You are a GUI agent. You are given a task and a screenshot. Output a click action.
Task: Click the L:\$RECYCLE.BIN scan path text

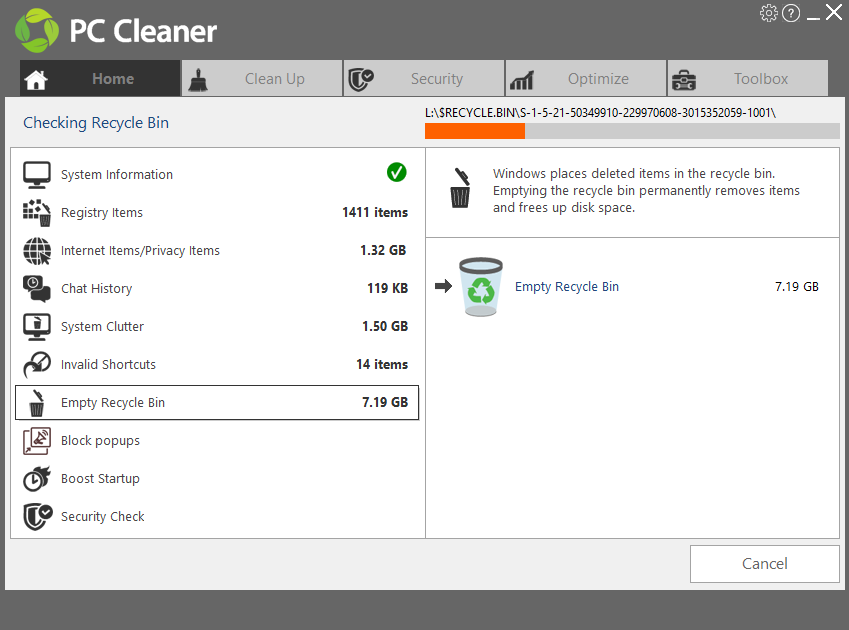(600, 113)
